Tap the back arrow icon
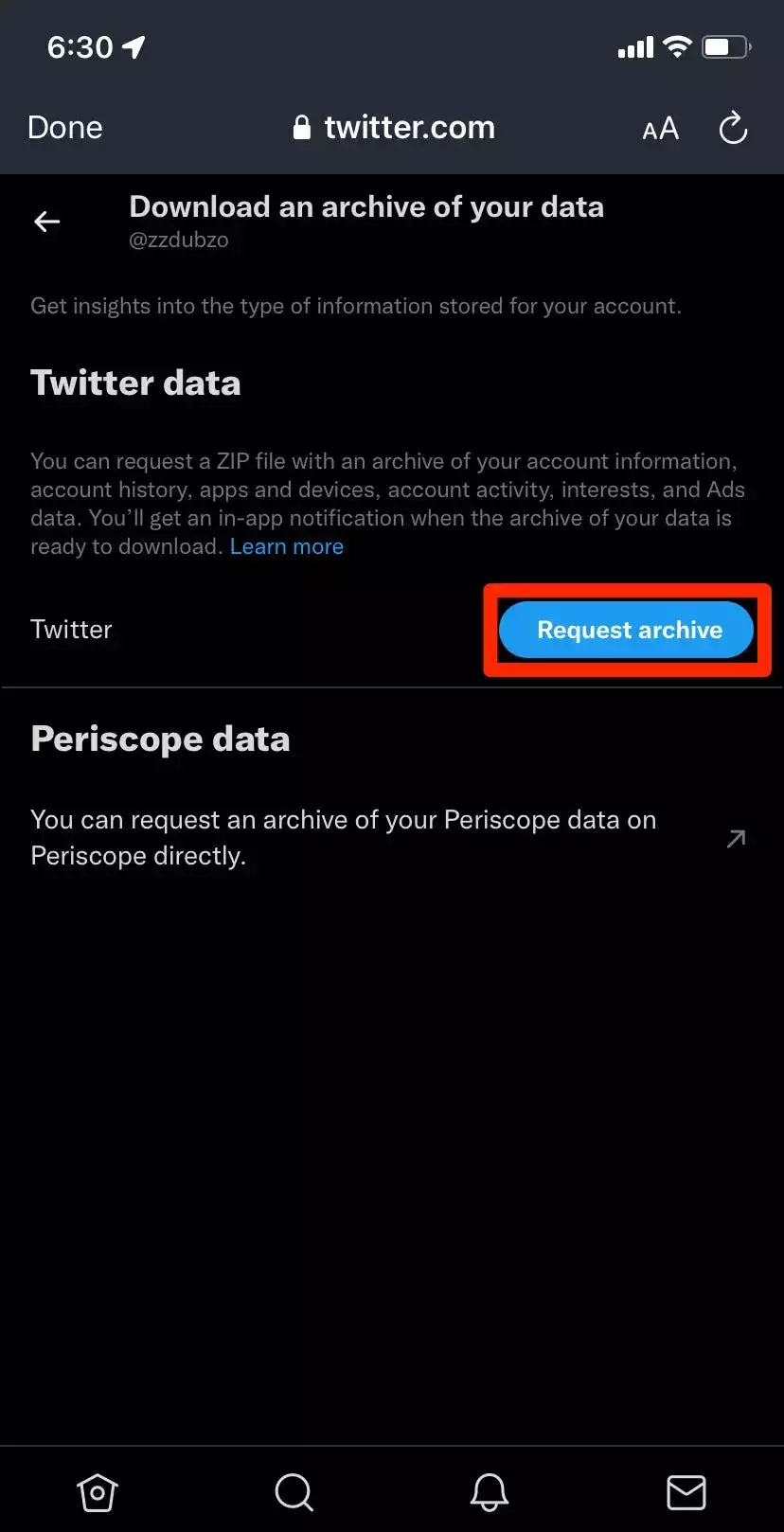 pos(46,222)
